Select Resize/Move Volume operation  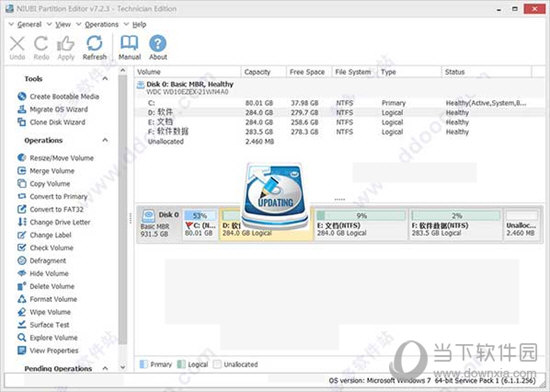[x=55, y=158]
